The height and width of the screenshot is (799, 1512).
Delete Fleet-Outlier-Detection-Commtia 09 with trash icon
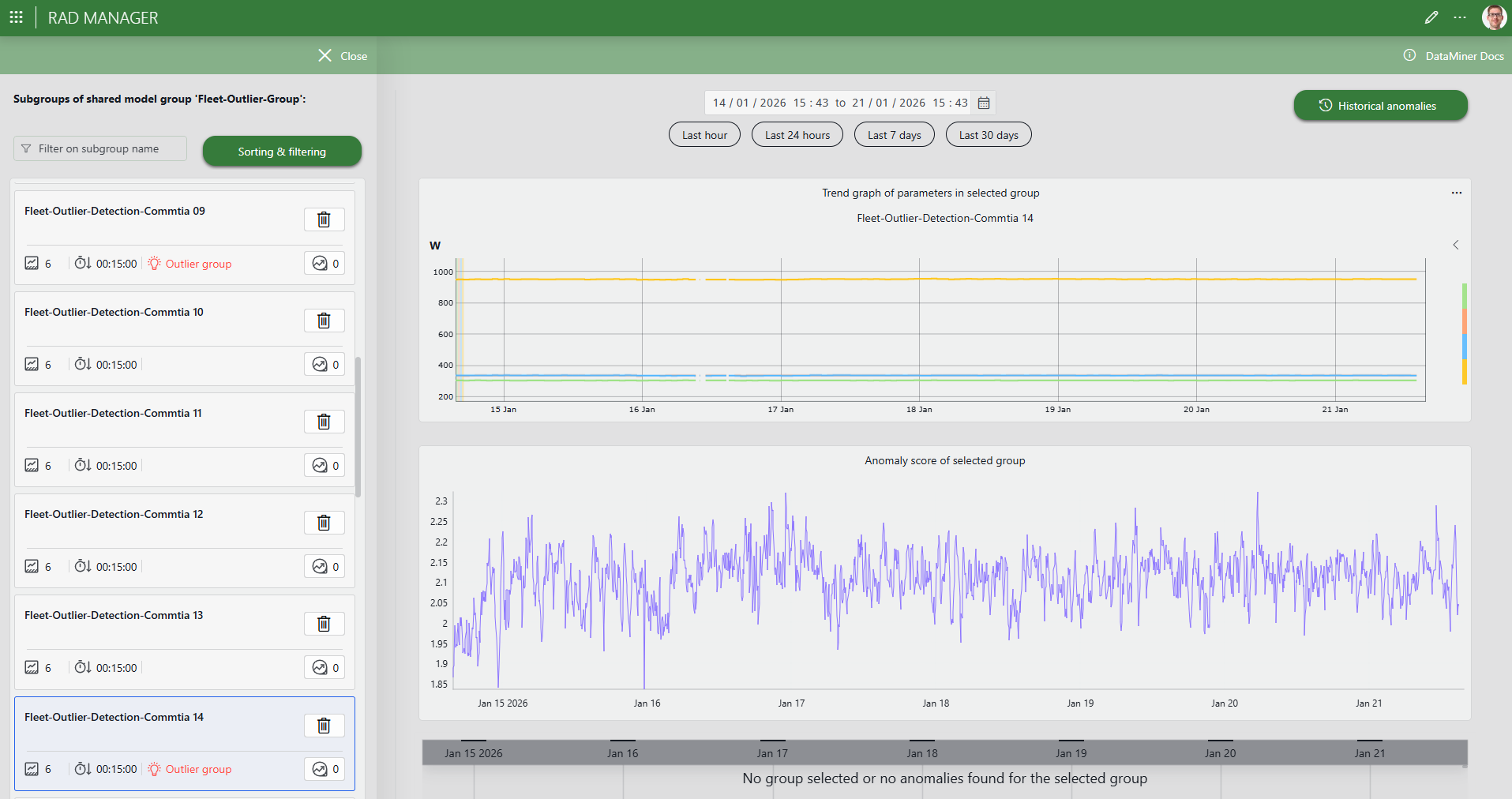click(324, 219)
